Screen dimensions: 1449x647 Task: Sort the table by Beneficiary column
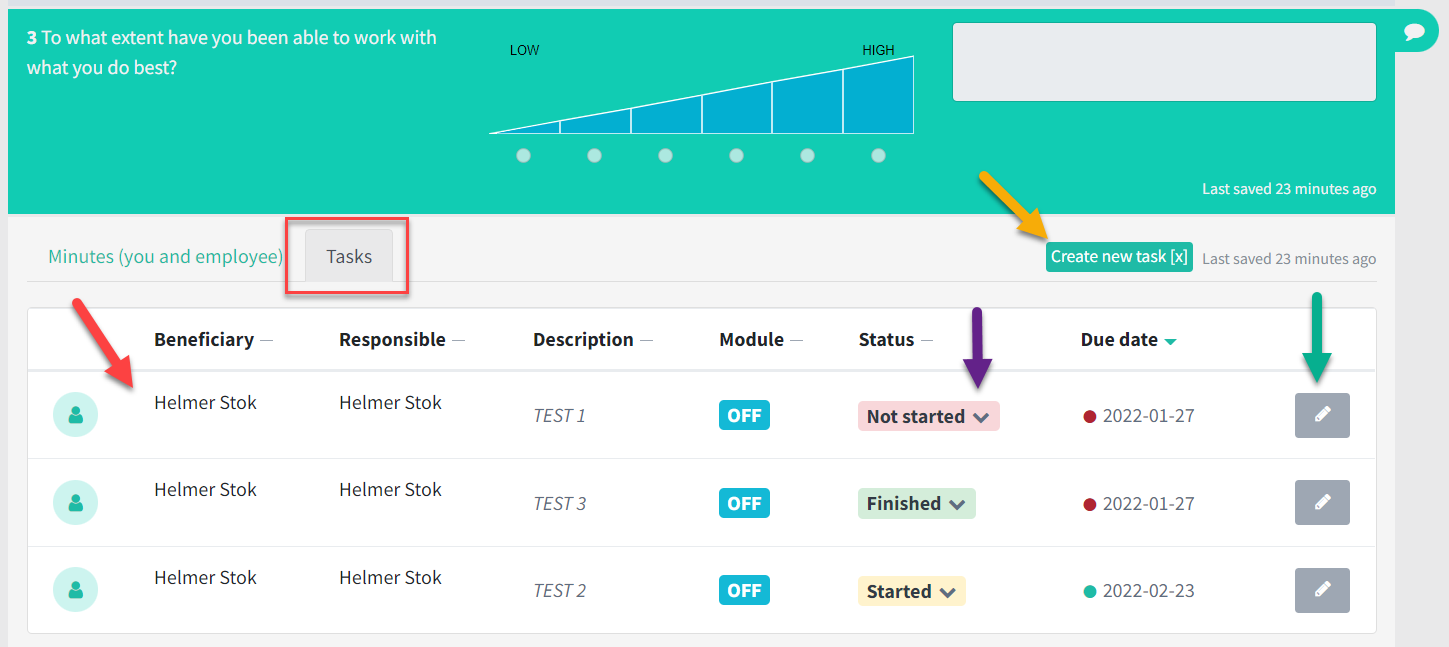204,339
